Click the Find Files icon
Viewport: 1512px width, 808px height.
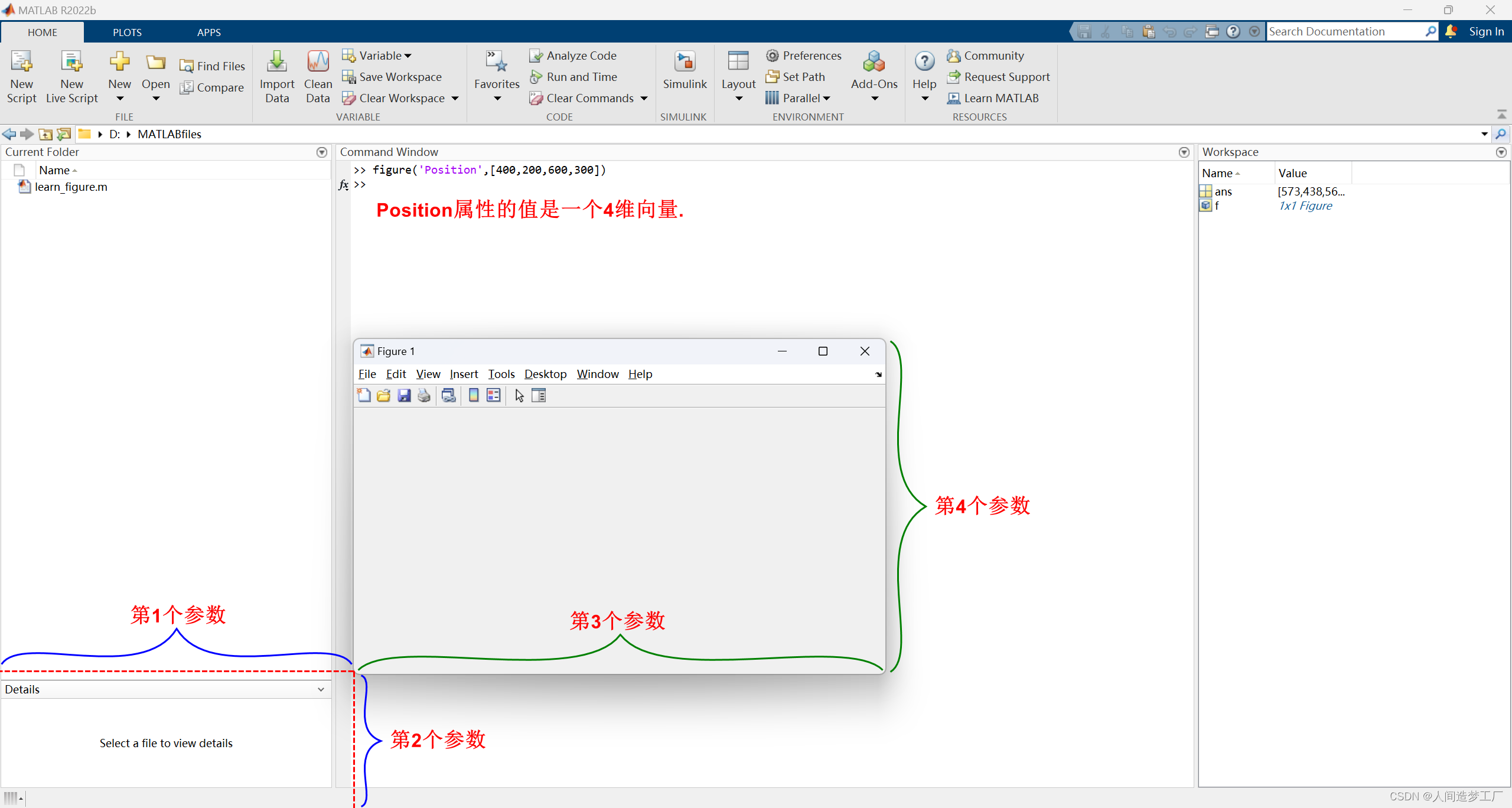pyautogui.click(x=187, y=66)
